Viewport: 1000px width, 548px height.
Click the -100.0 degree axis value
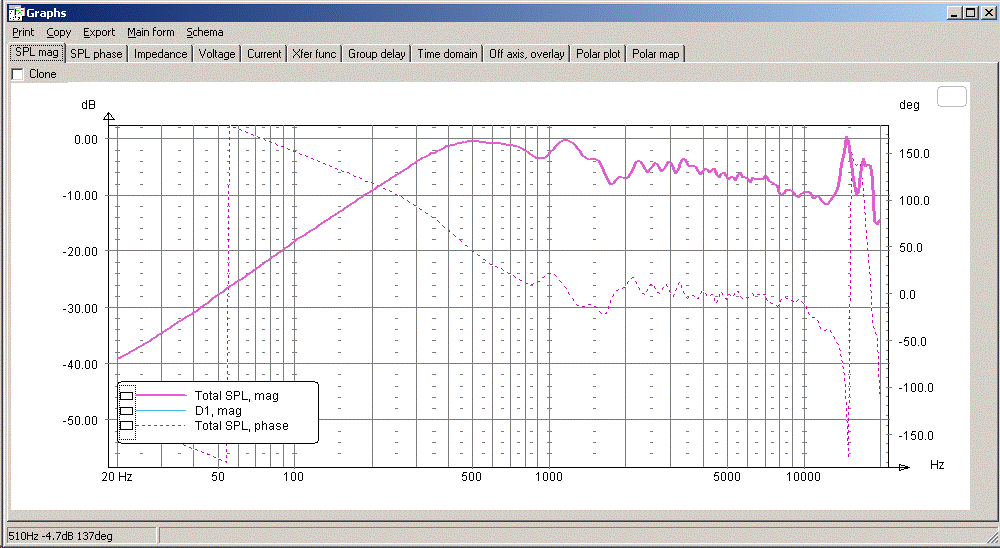coord(916,388)
